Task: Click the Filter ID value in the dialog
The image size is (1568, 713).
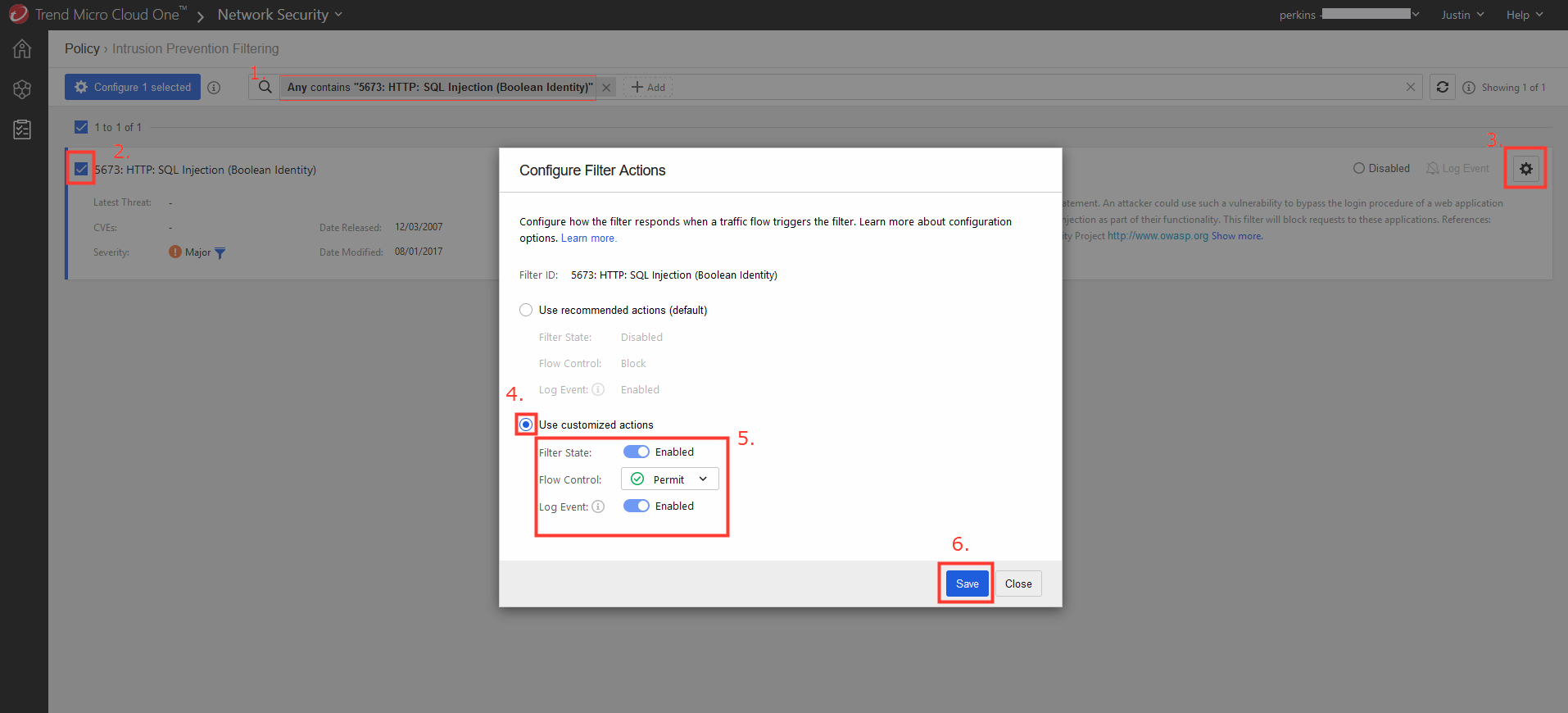Action: click(x=674, y=275)
